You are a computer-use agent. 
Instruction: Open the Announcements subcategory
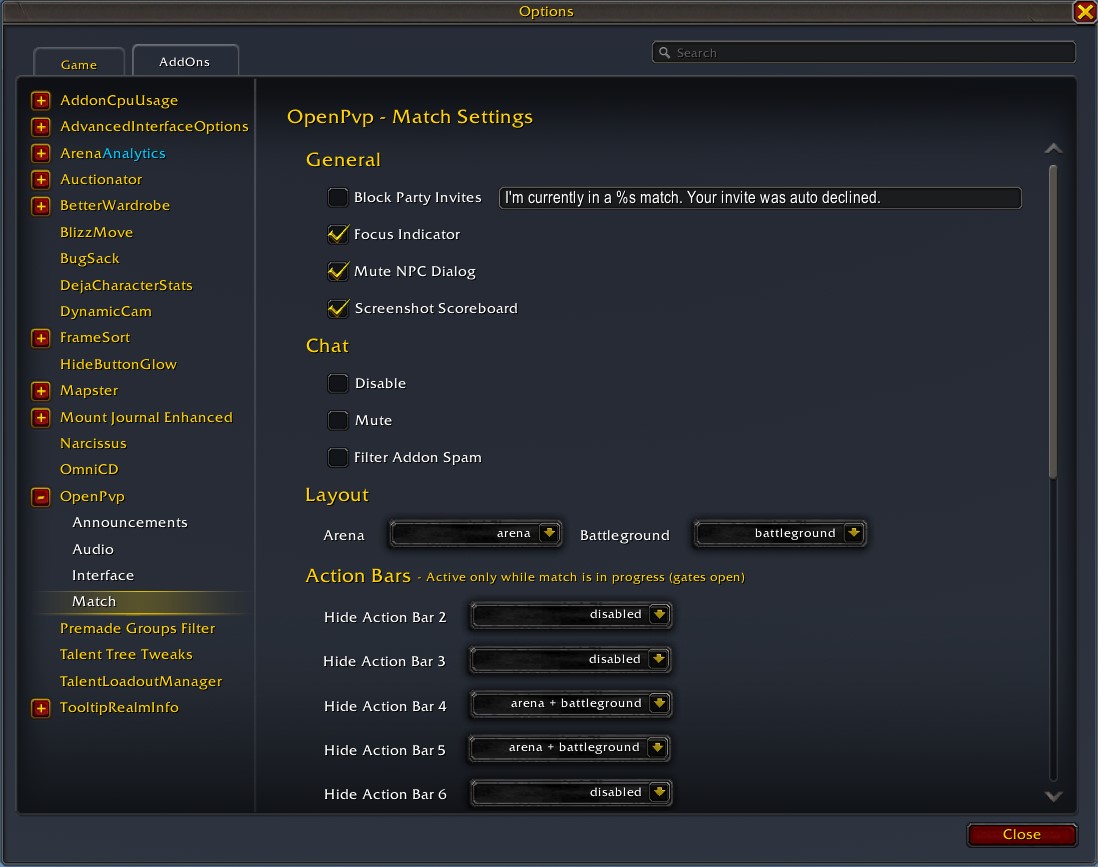(130, 522)
